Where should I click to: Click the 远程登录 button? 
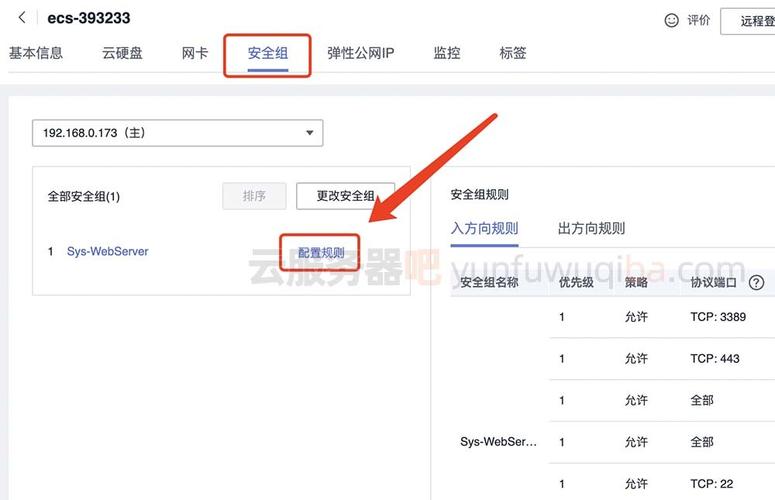pos(748,21)
